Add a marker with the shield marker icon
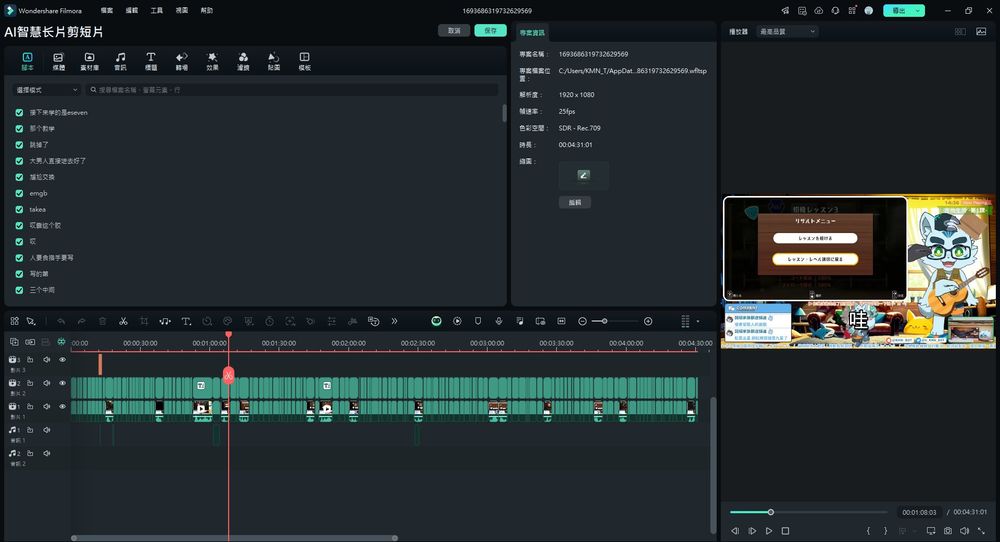Image resolution: width=1000 pixels, height=542 pixels. [478, 321]
